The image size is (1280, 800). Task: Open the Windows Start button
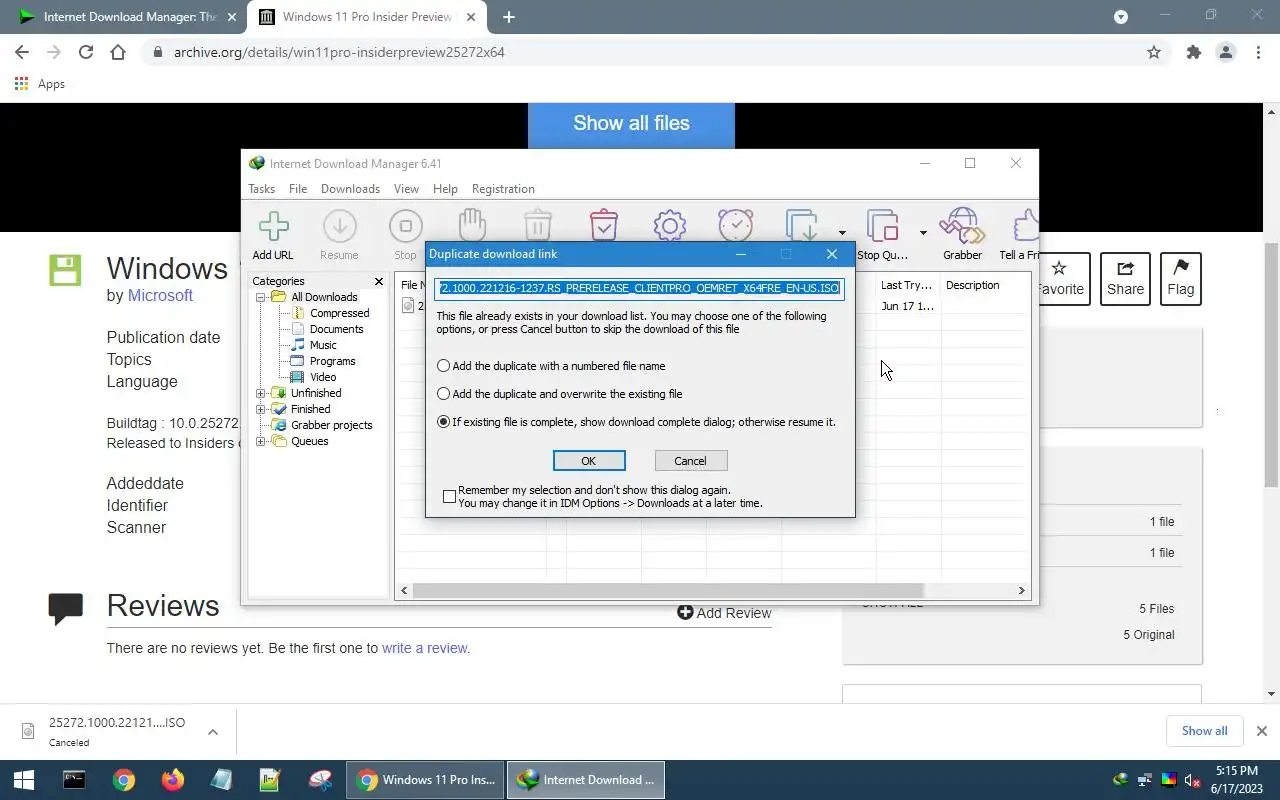(x=24, y=780)
